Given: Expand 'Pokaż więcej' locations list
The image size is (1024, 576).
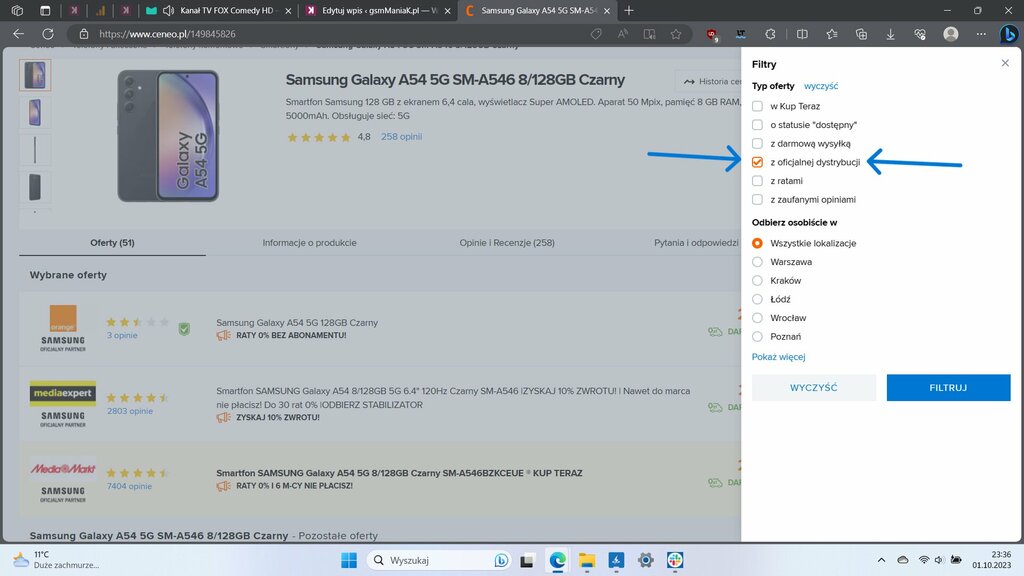Looking at the screenshot, I should 778,357.
